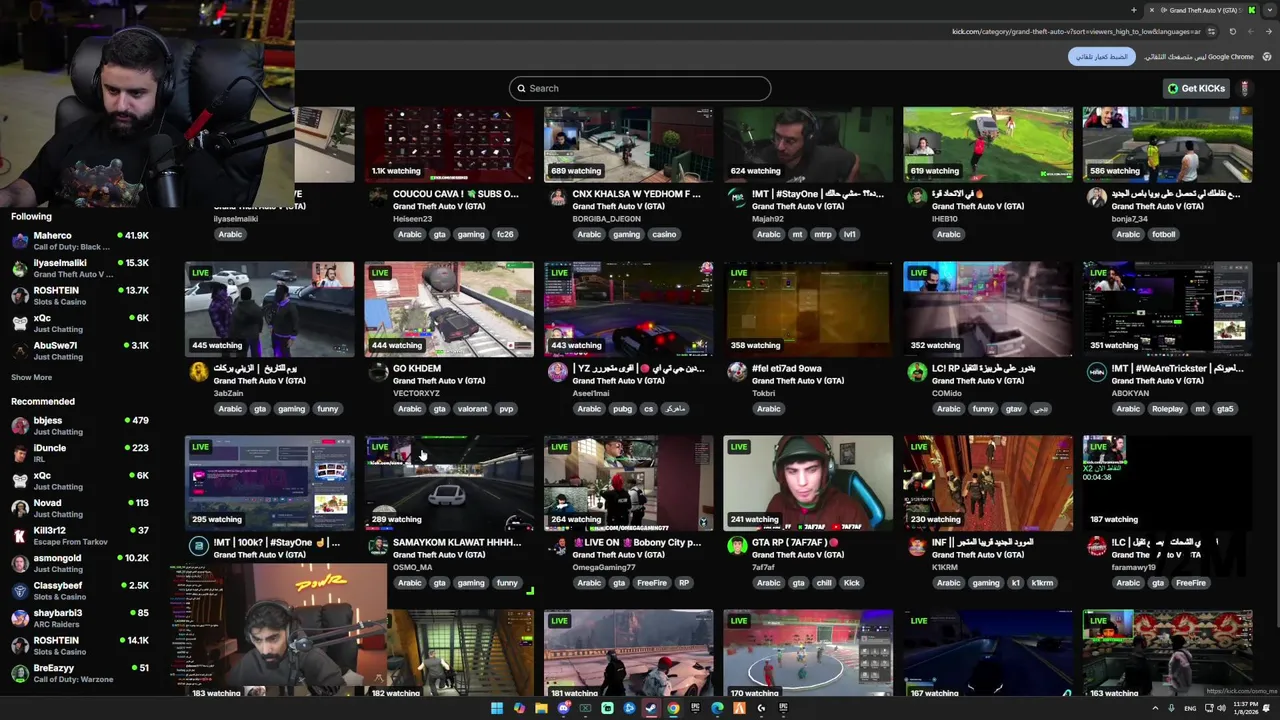
Task: Open K1KRM's channel avatar icon
Action: 917,547
